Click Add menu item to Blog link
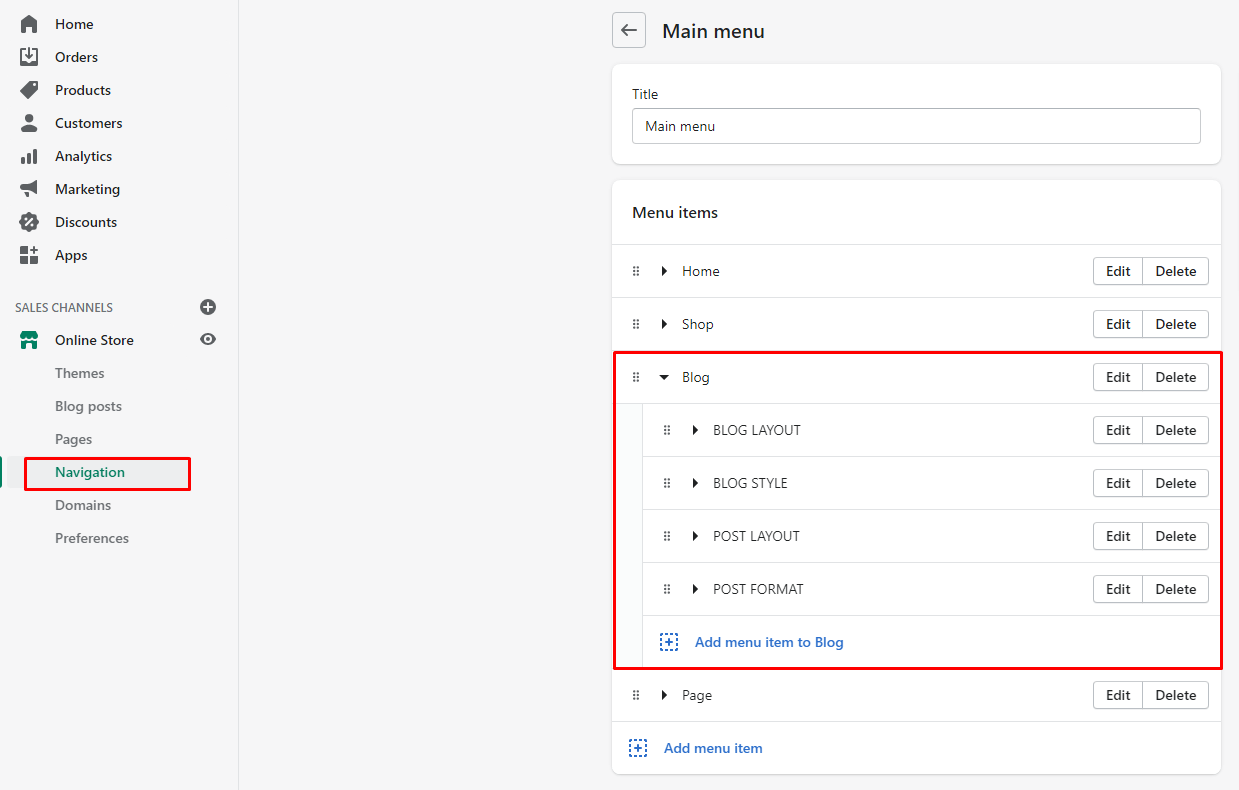This screenshot has width=1239, height=790. [x=768, y=642]
